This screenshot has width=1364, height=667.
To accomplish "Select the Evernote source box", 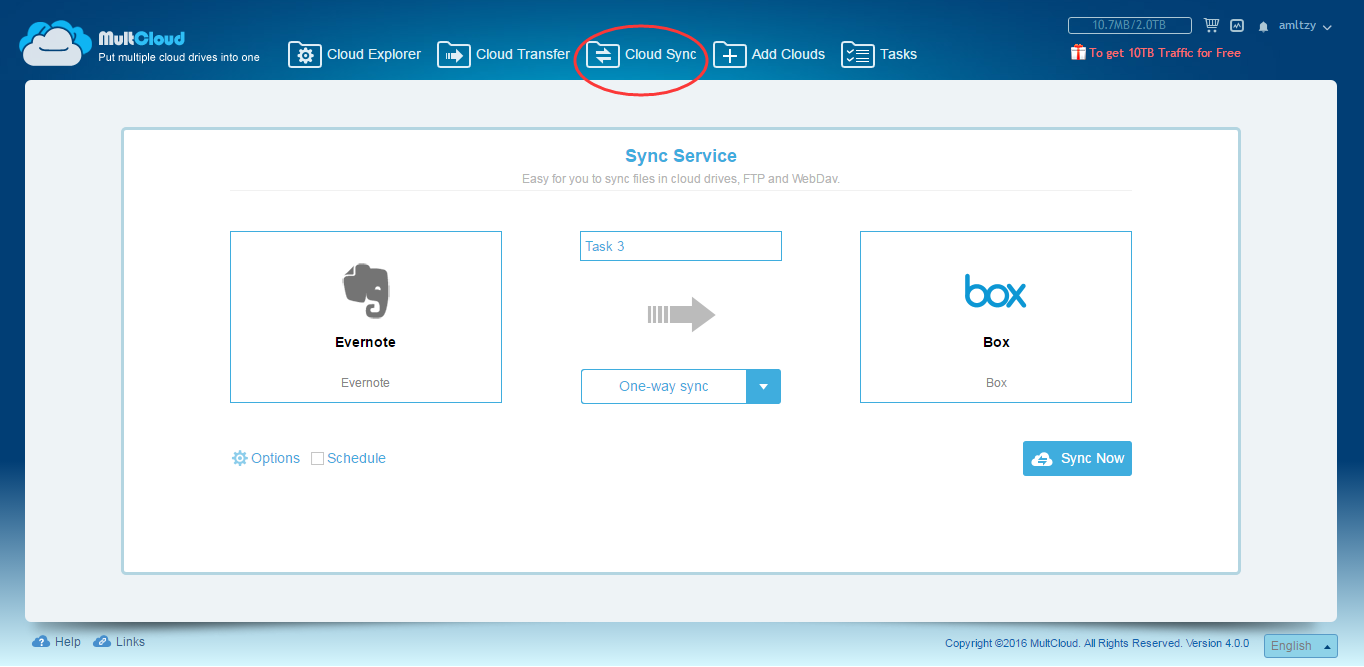I will tap(366, 317).
